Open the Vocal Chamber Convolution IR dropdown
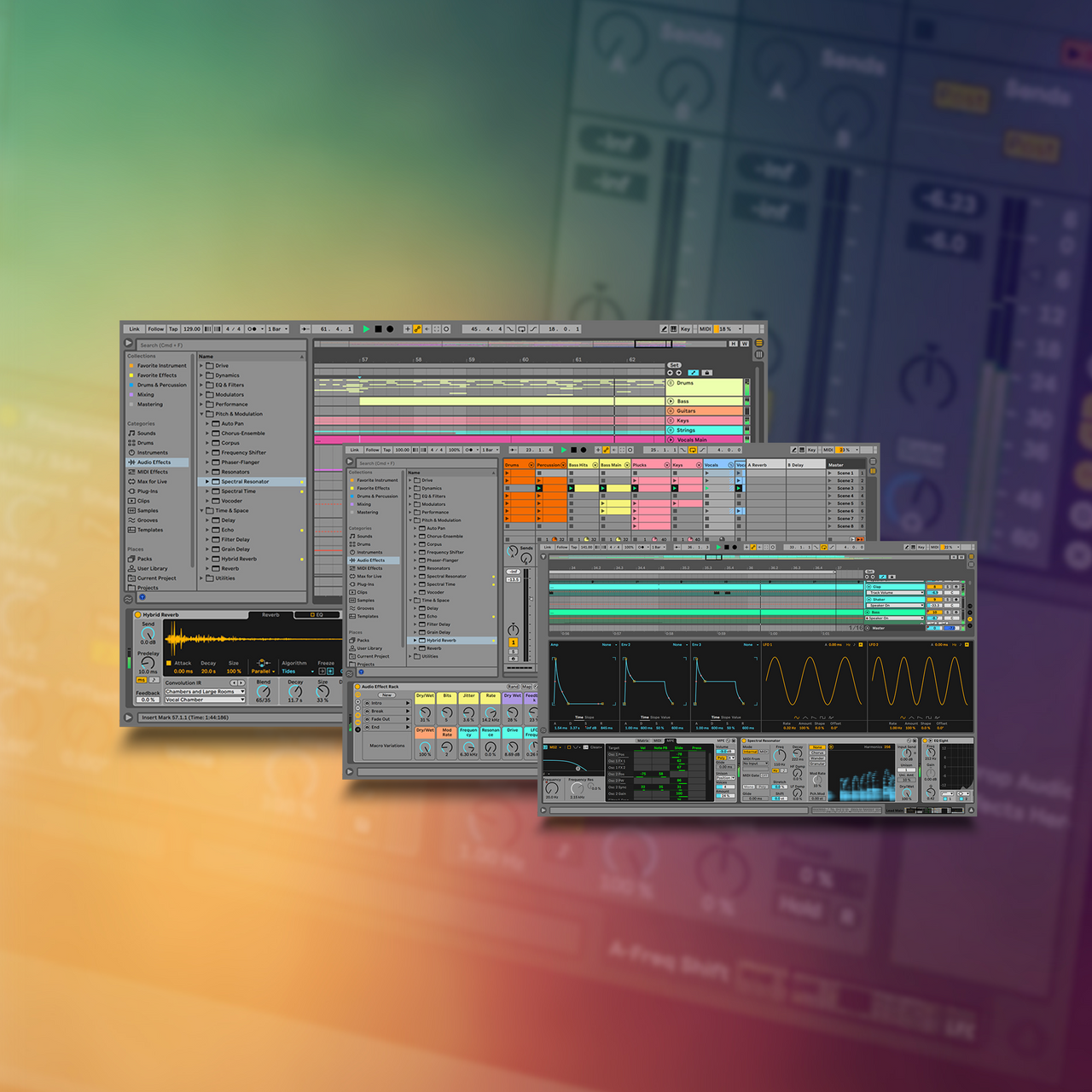 tap(205, 700)
